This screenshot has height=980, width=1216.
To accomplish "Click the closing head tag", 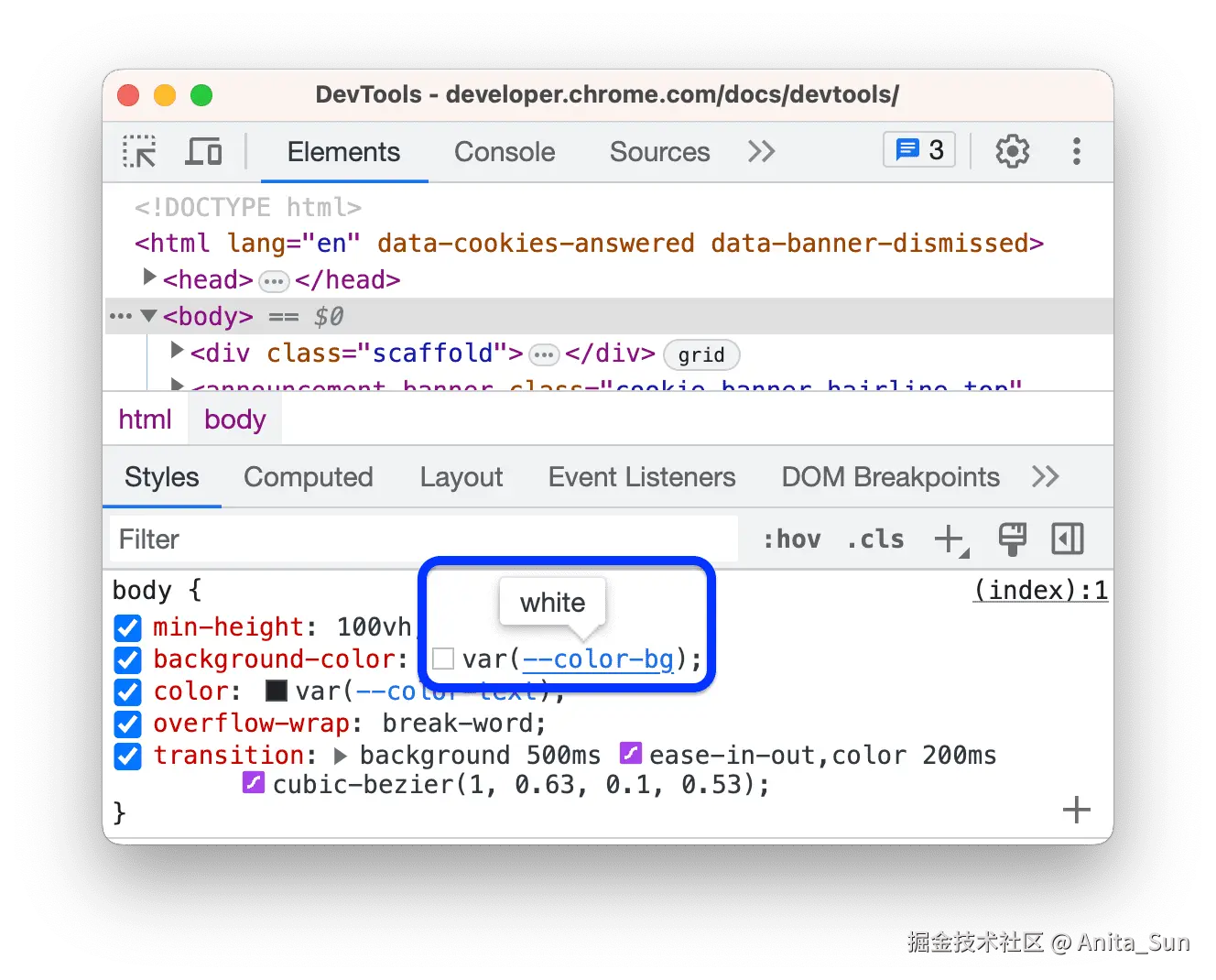I will 348,280.
